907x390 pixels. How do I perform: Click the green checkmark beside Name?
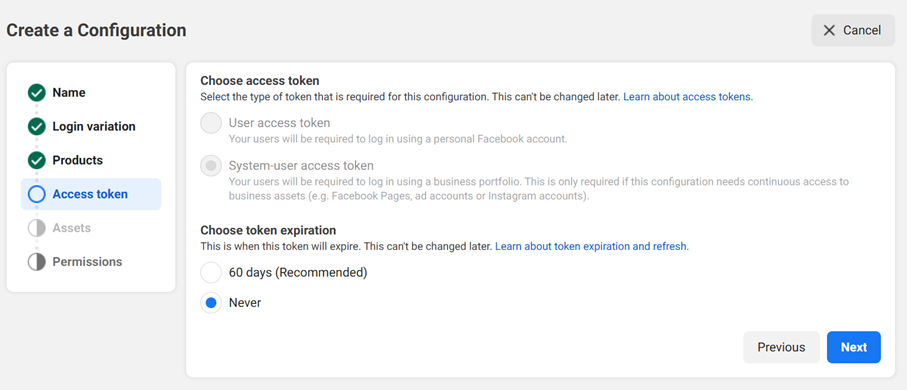(x=36, y=93)
